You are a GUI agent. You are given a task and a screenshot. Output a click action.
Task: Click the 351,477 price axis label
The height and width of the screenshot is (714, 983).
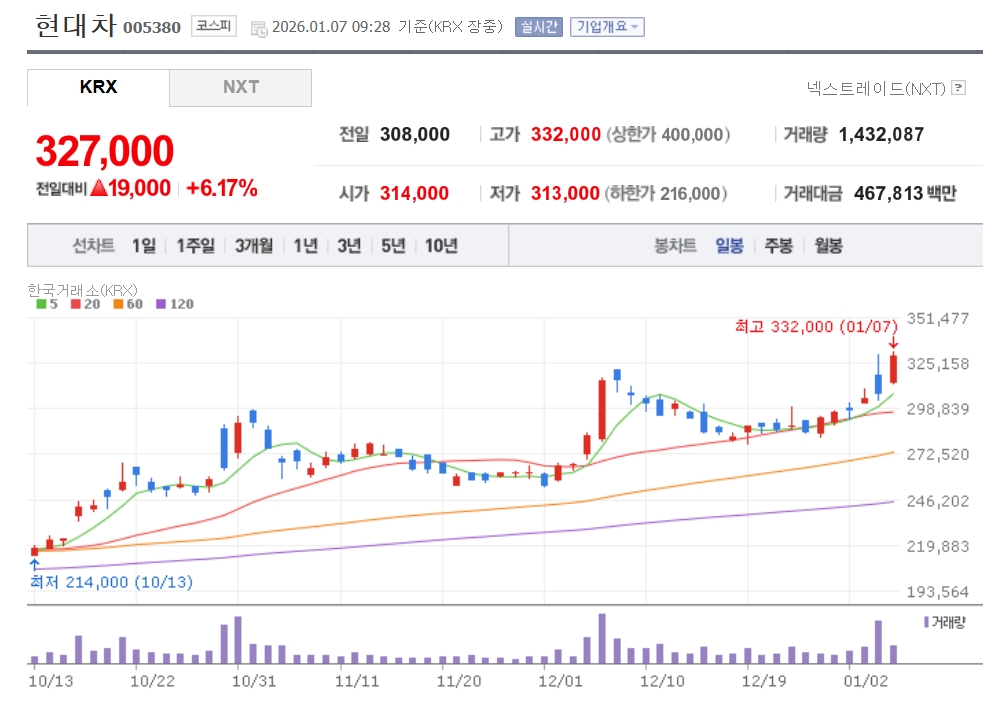coord(938,318)
